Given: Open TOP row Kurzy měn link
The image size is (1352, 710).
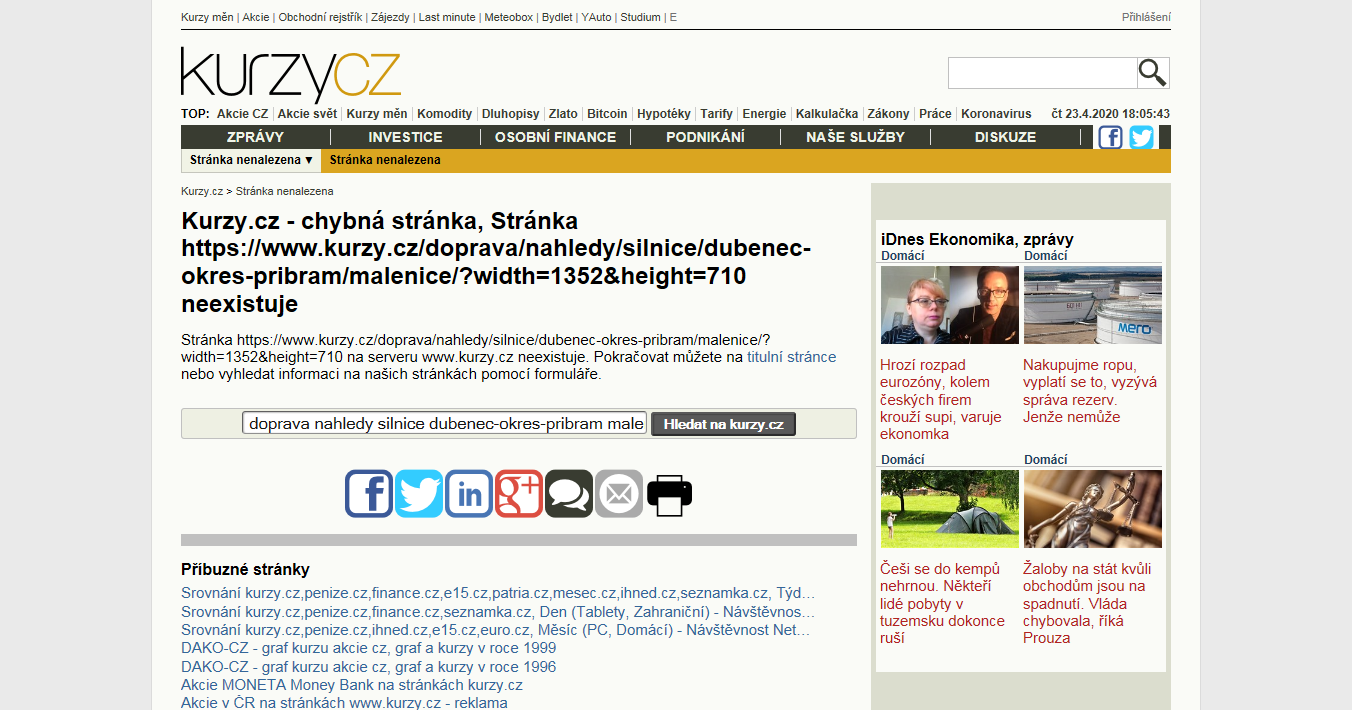Looking at the screenshot, I should point(377,114).
